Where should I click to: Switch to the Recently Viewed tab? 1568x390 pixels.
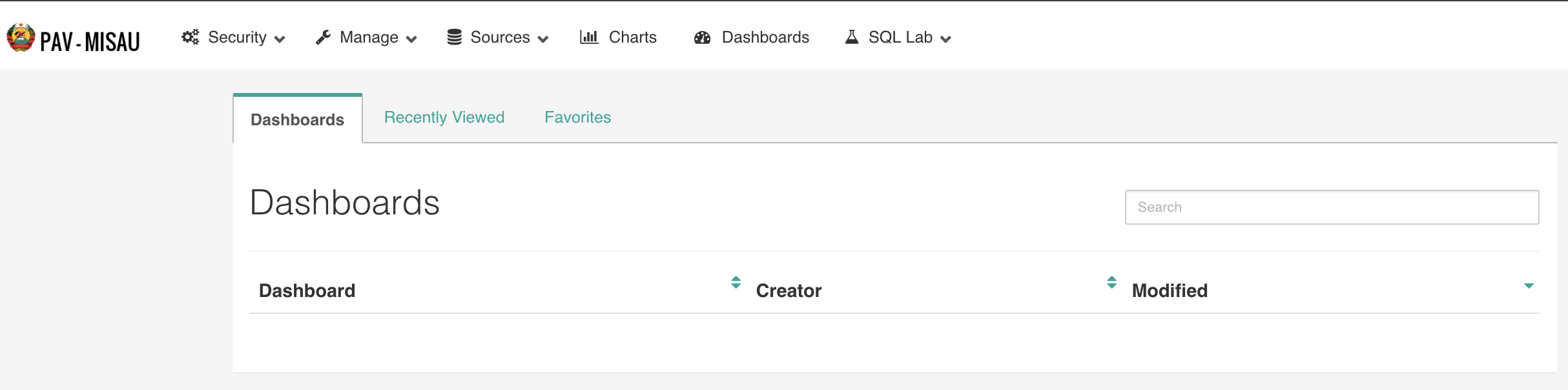pos(444,118)
